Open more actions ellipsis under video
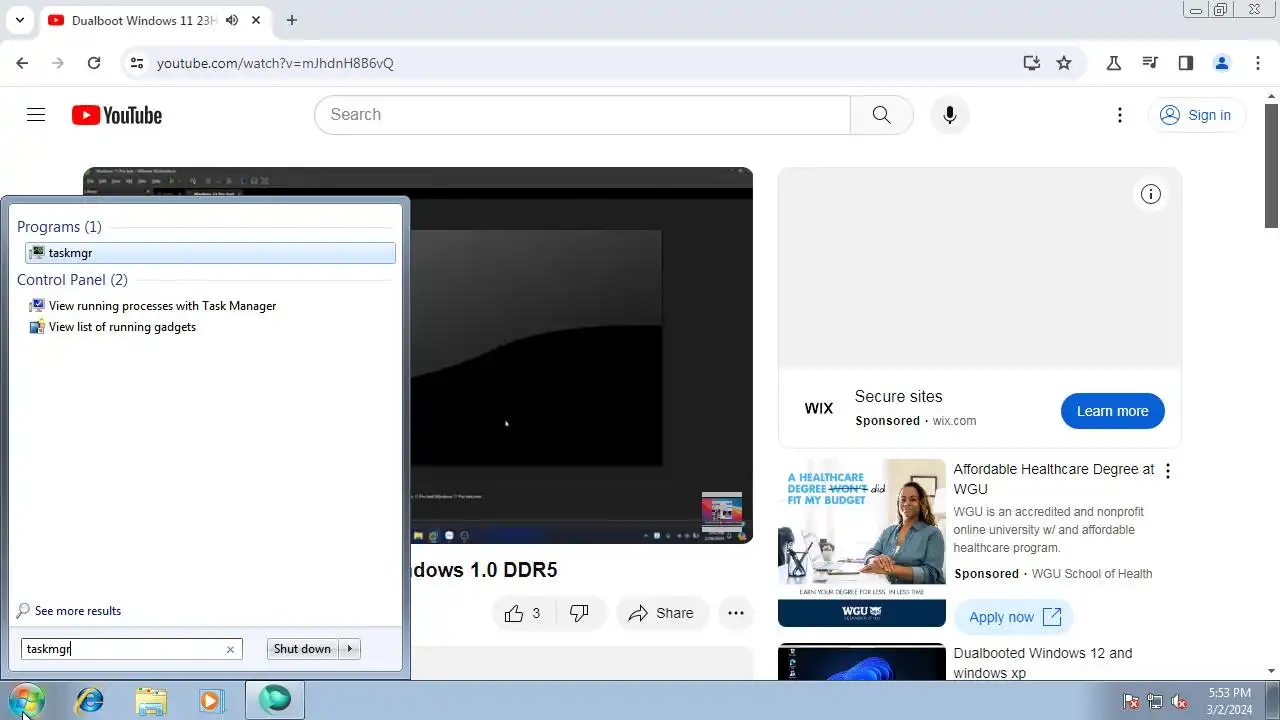The image size is (1280, 720). click(x=736, y=613)
